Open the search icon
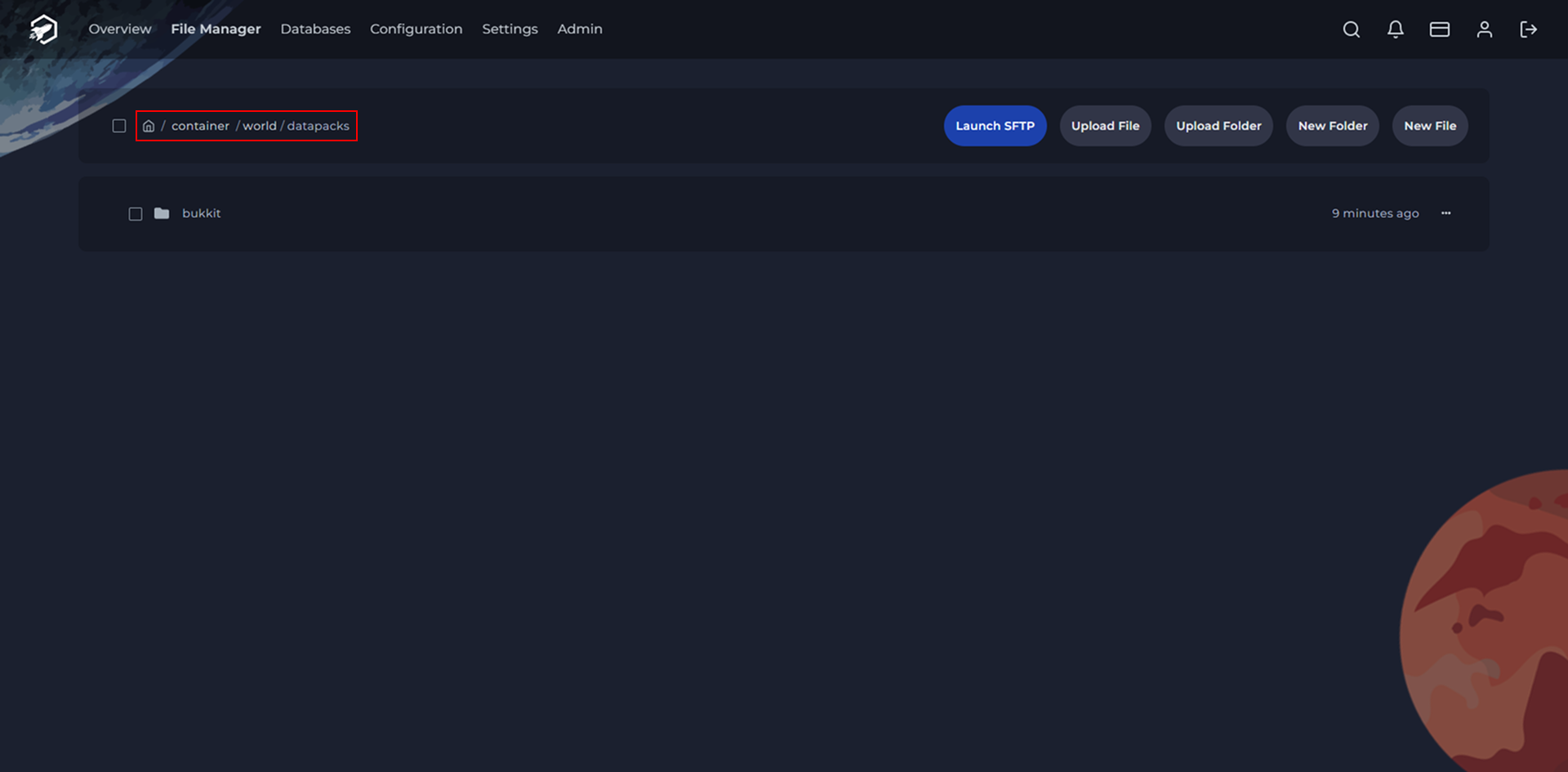Screen dimensions: 1568x772 pyautogui.click(x=1351, y=29)
